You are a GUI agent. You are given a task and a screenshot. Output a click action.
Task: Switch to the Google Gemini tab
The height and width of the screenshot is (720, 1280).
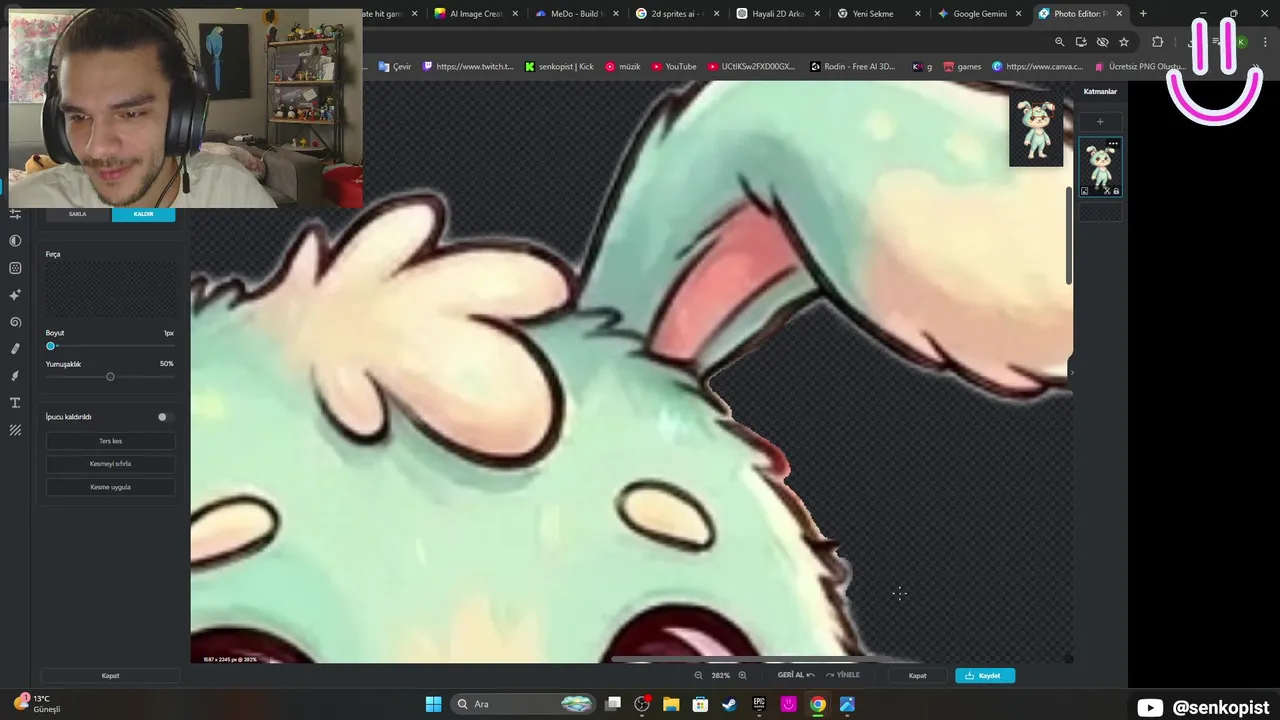click(x=980, y=14)
